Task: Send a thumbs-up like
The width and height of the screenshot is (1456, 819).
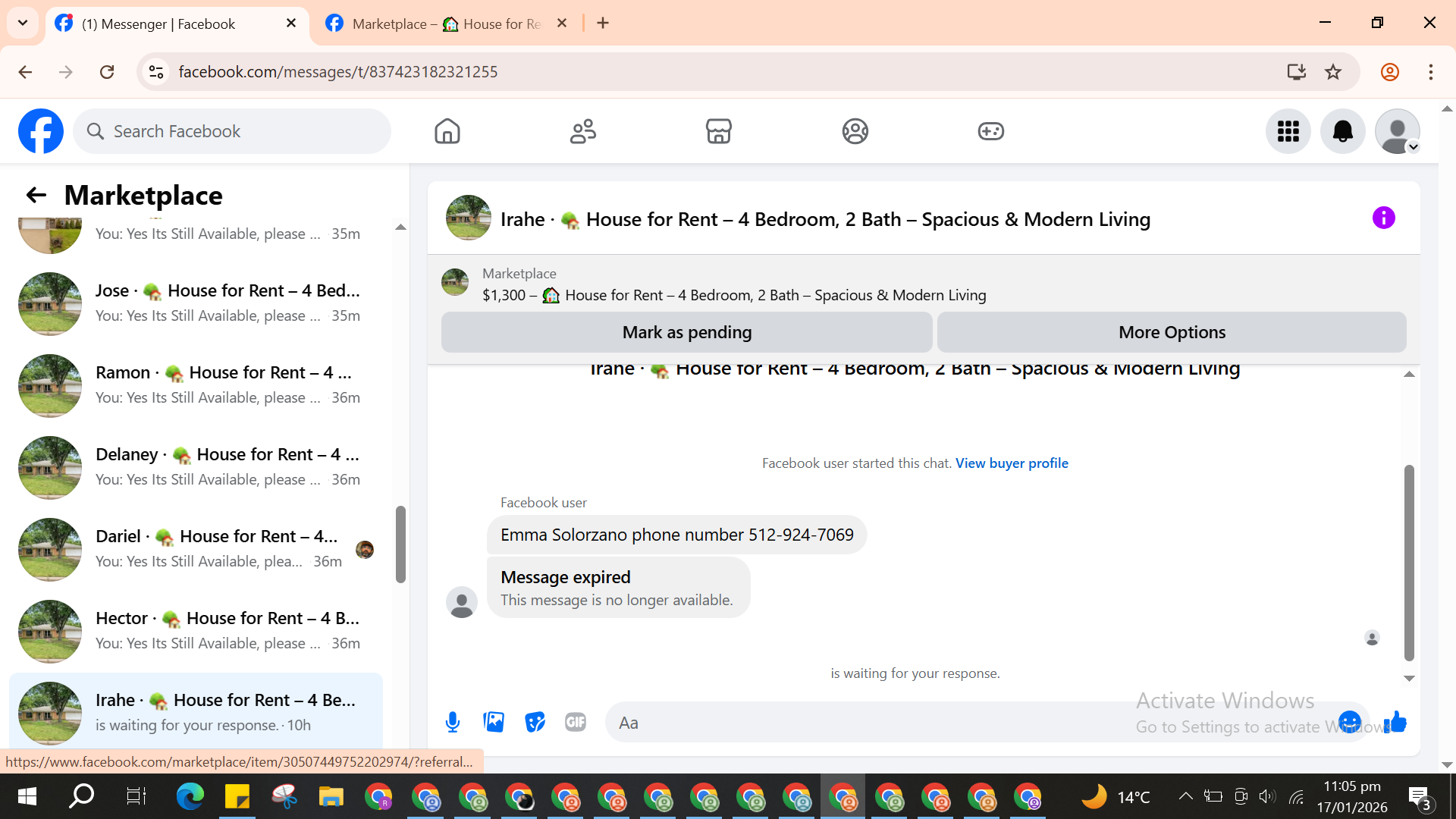Action: coord(1395,722)
